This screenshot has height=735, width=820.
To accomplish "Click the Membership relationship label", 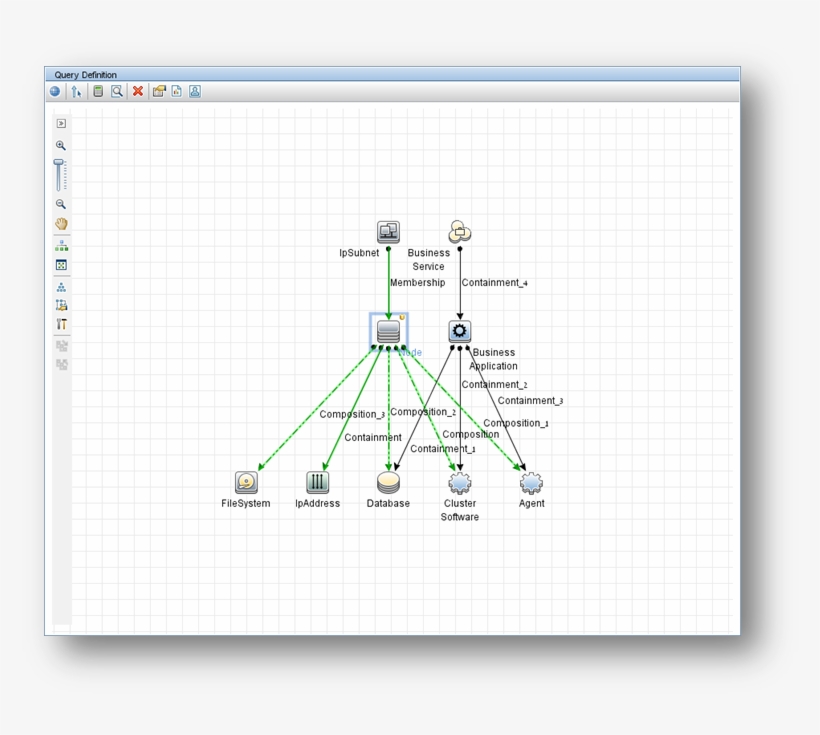I will [x=417, y=283].
